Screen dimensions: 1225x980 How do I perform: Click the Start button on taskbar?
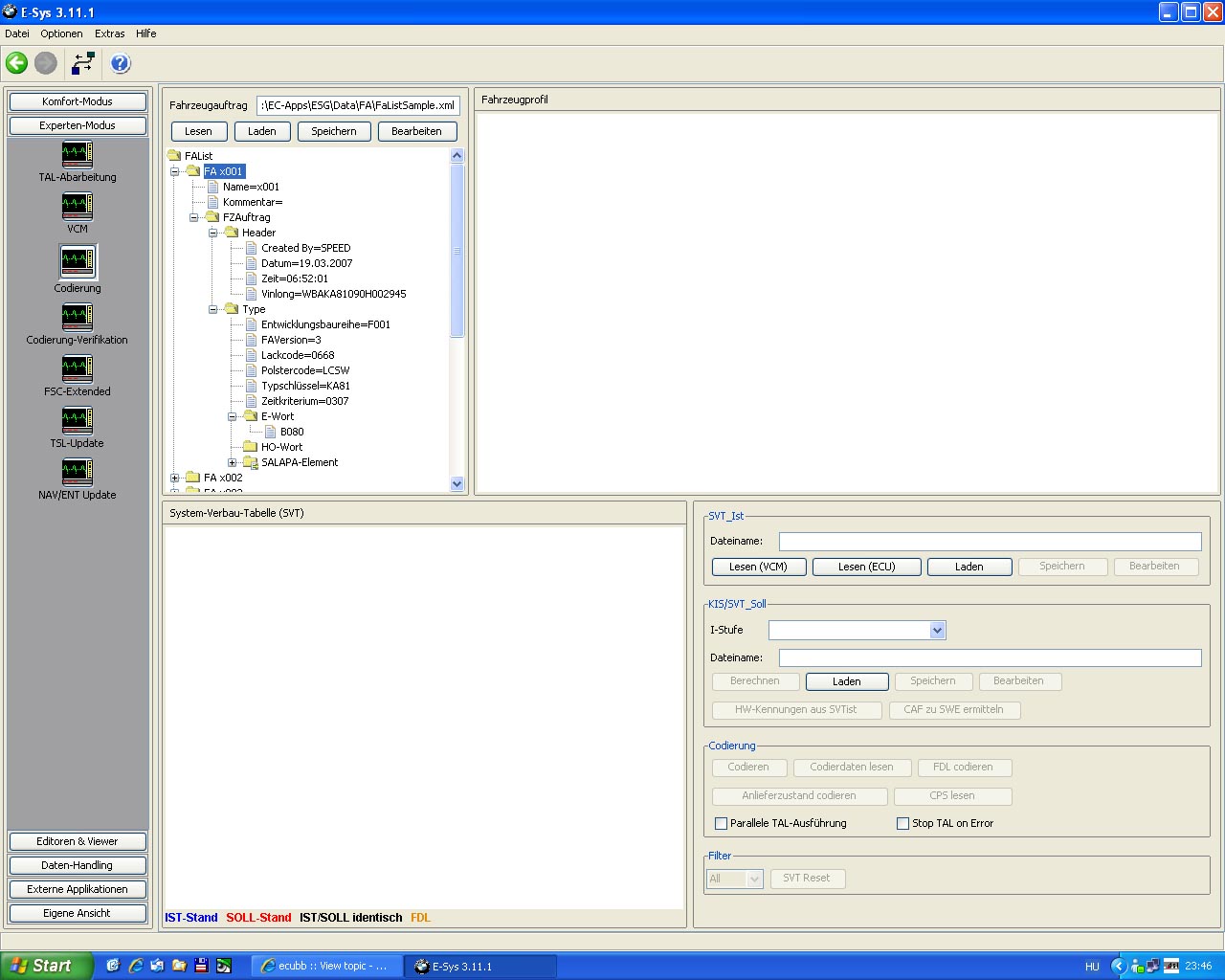pos(46,966)
